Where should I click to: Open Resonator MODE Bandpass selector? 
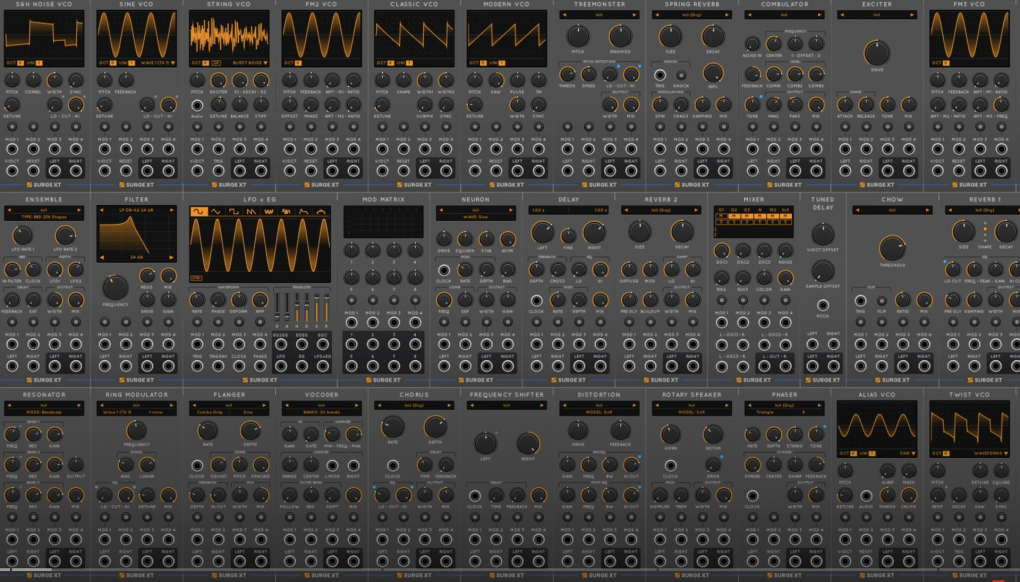click(x=44, y=412)
